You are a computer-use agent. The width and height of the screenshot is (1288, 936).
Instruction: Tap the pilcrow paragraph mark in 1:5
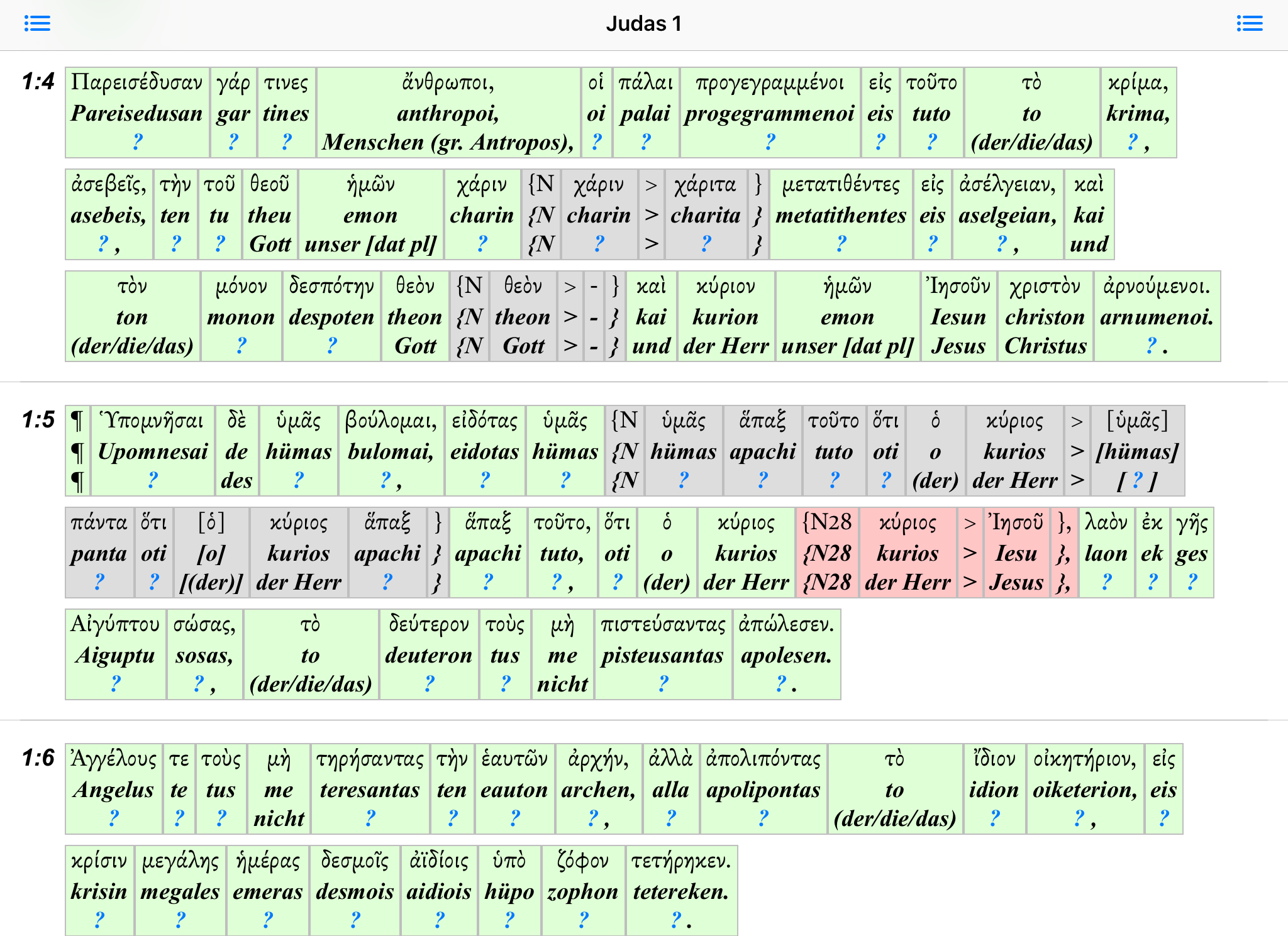[77, 451]
